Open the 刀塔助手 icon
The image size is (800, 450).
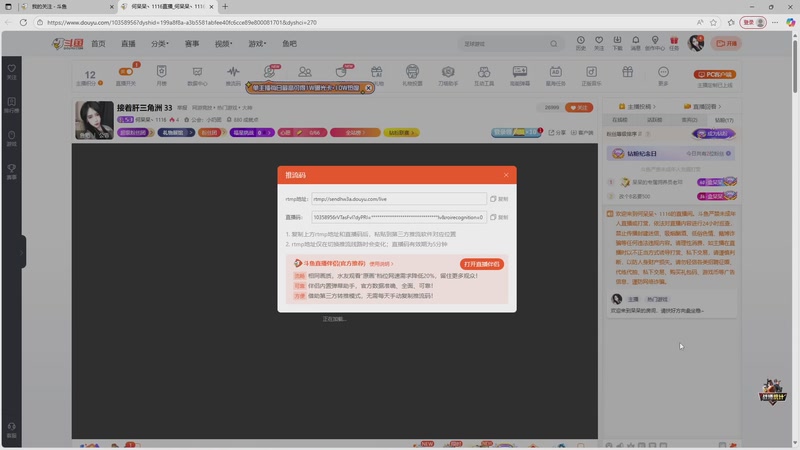pos(448,76)
